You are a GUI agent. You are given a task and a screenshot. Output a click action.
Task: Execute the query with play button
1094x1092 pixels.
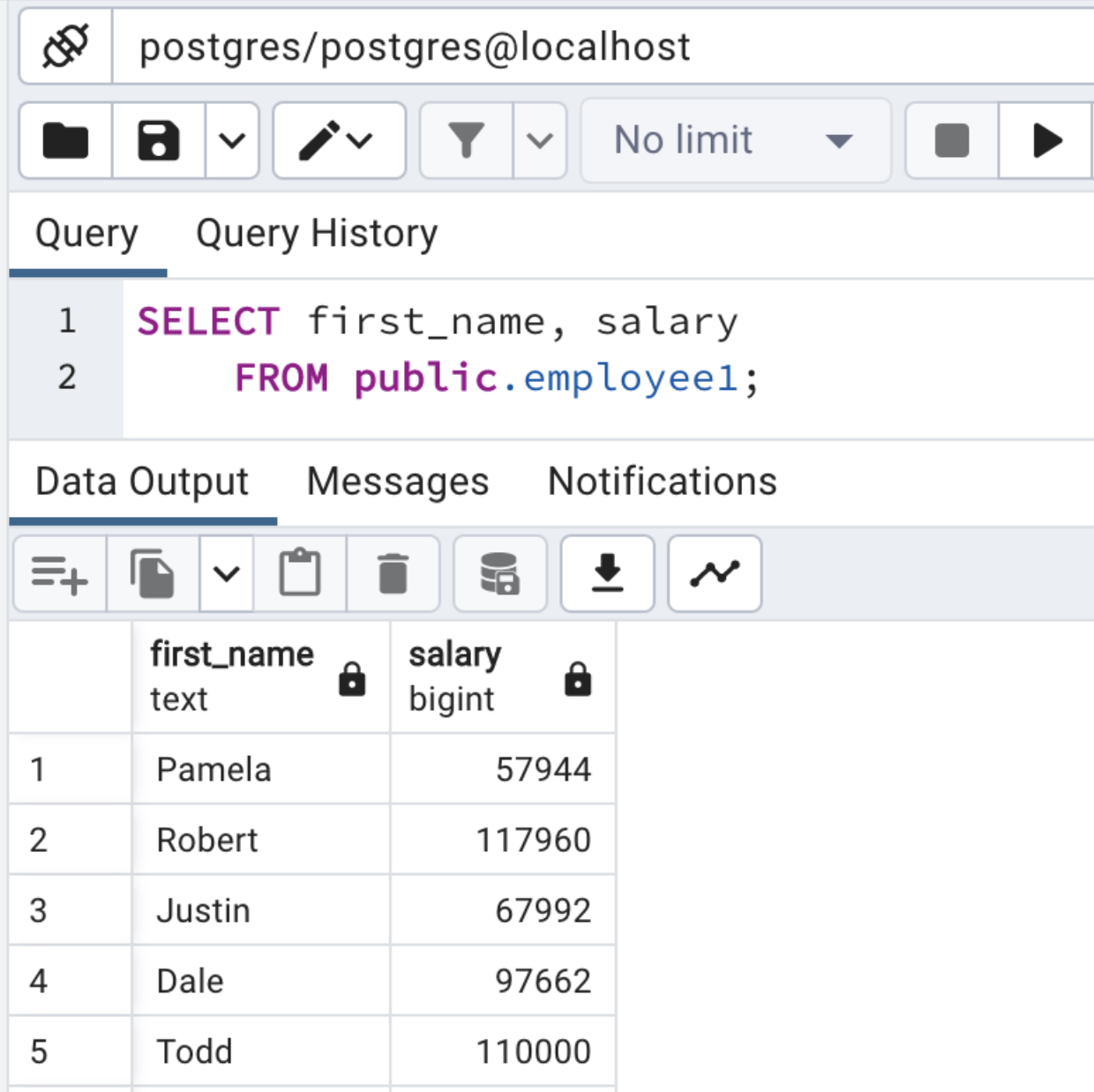click(1046, 141)
